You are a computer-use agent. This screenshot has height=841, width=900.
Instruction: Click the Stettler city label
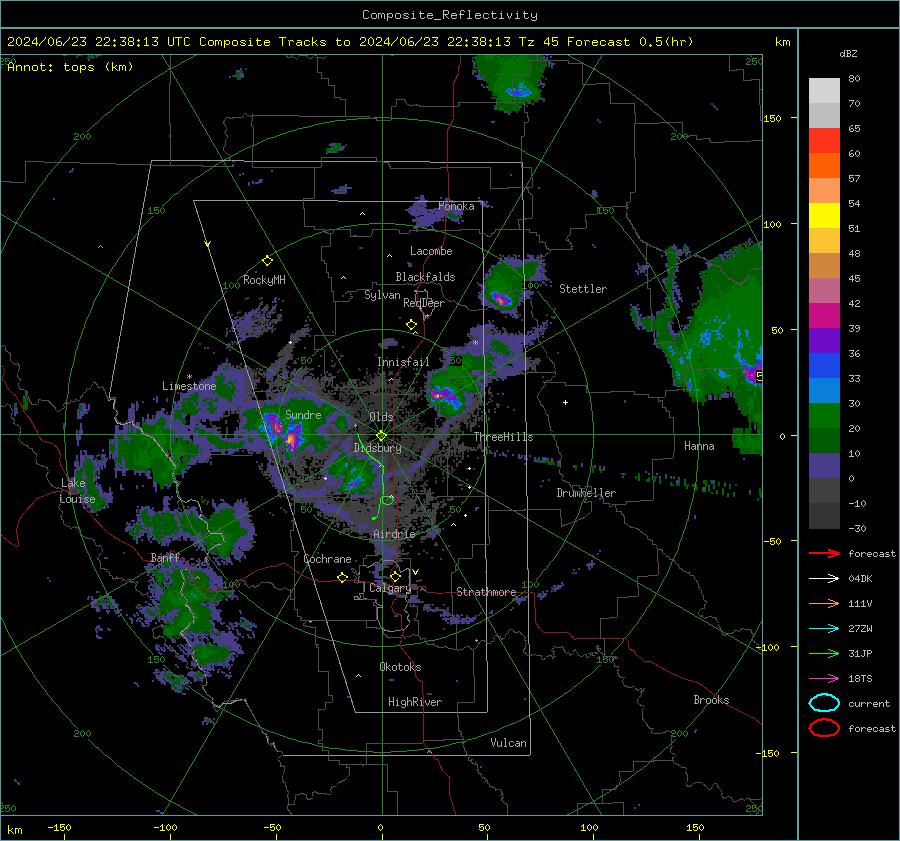coord(583,289)
